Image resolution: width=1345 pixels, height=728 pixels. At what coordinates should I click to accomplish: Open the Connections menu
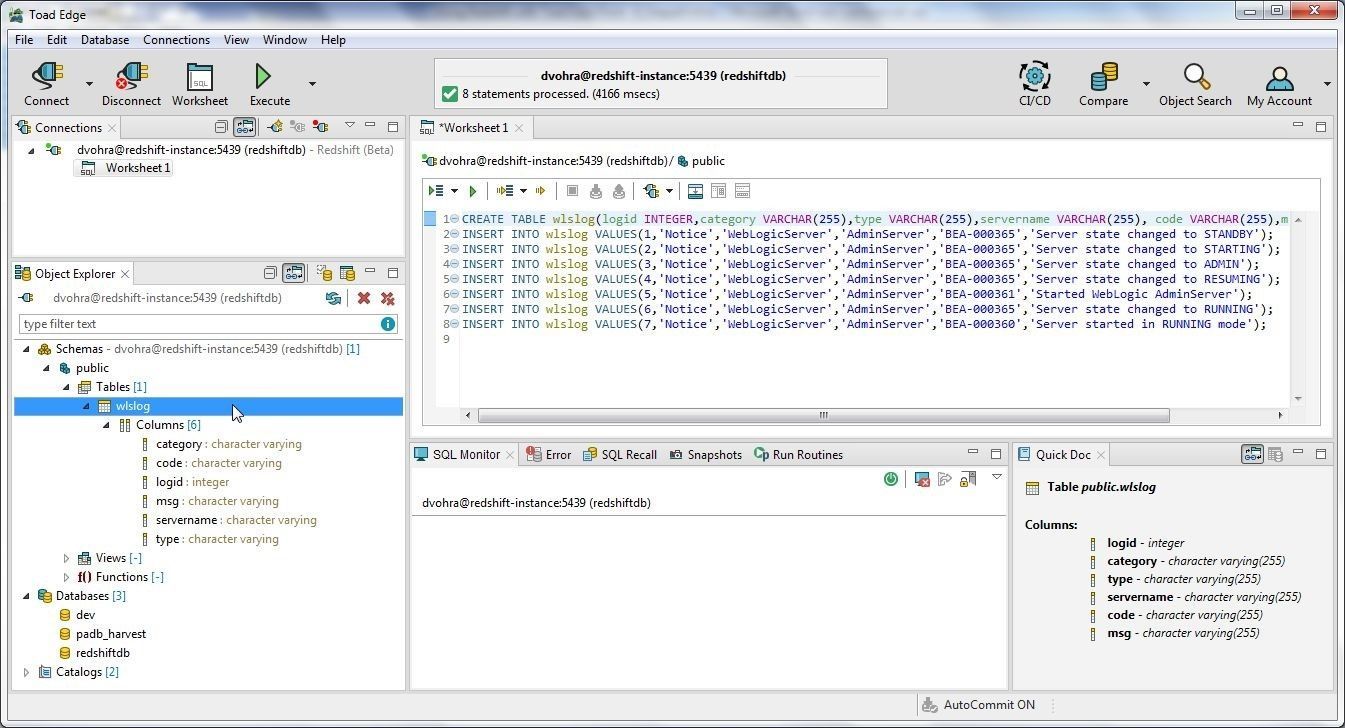click(176, 40)
